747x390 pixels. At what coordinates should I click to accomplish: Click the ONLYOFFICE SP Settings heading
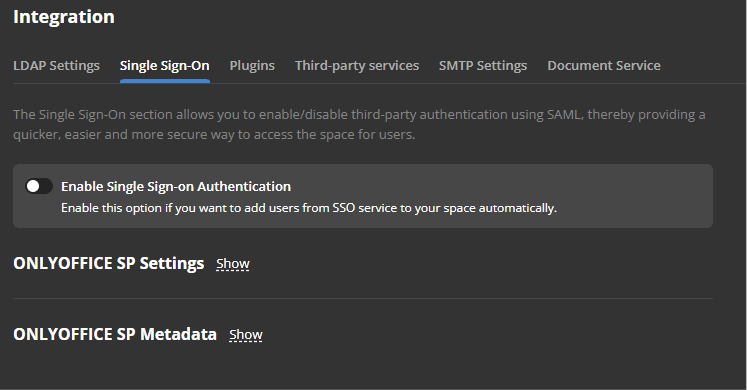[109, 263]
